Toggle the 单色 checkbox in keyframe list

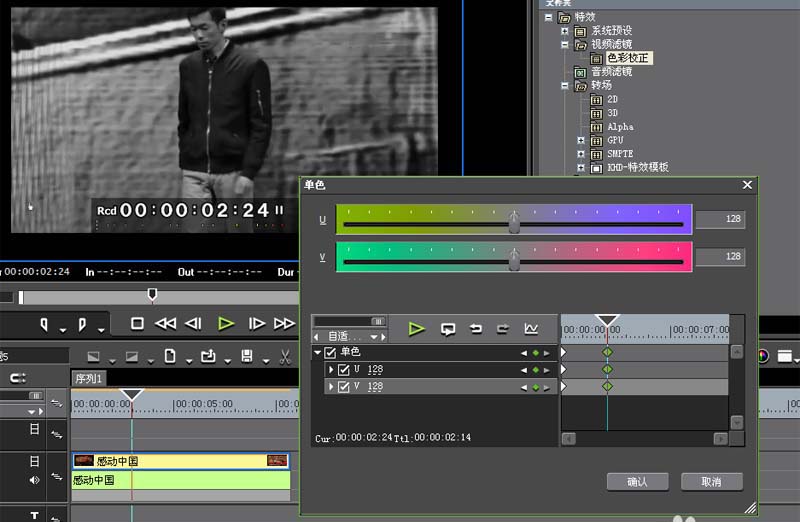[x=330, y=352]
